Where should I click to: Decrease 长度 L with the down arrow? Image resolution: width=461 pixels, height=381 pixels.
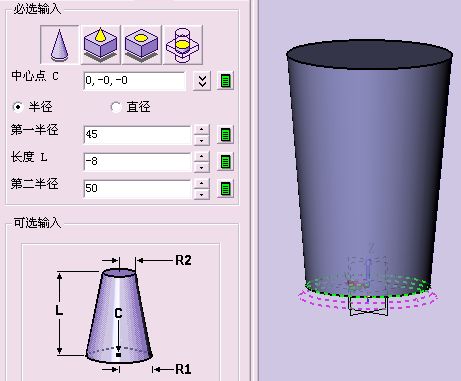click(201, 167)
